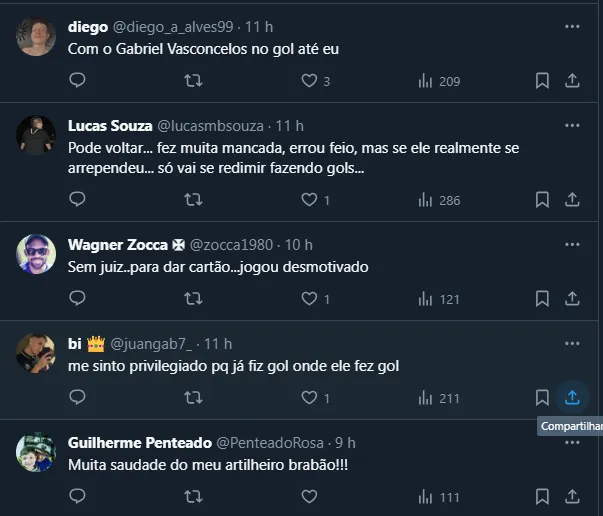Click Lucas Souza's profile picture
Image resolution: width=603 pixels, height=516 pixels.
36,135
